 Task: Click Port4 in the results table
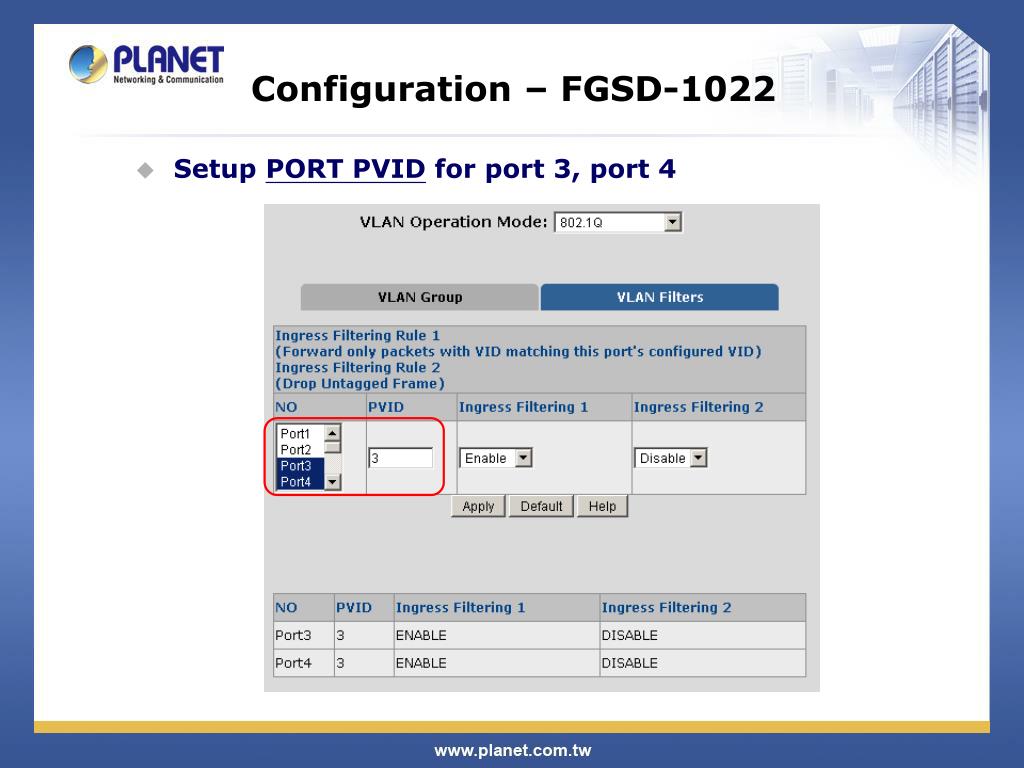[x=293, y=663]
